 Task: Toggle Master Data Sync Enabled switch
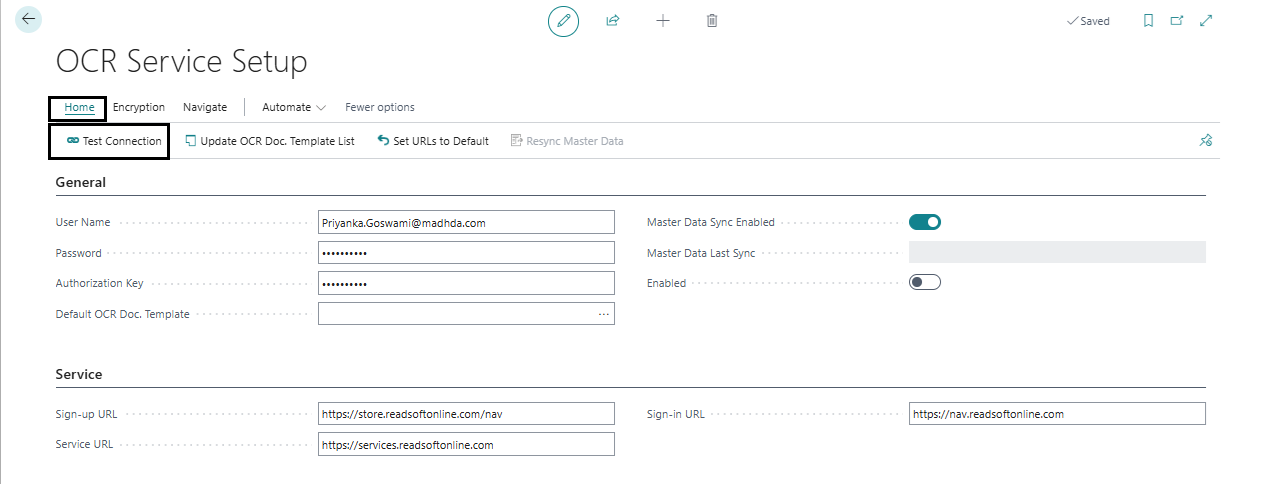click(925, 222)
